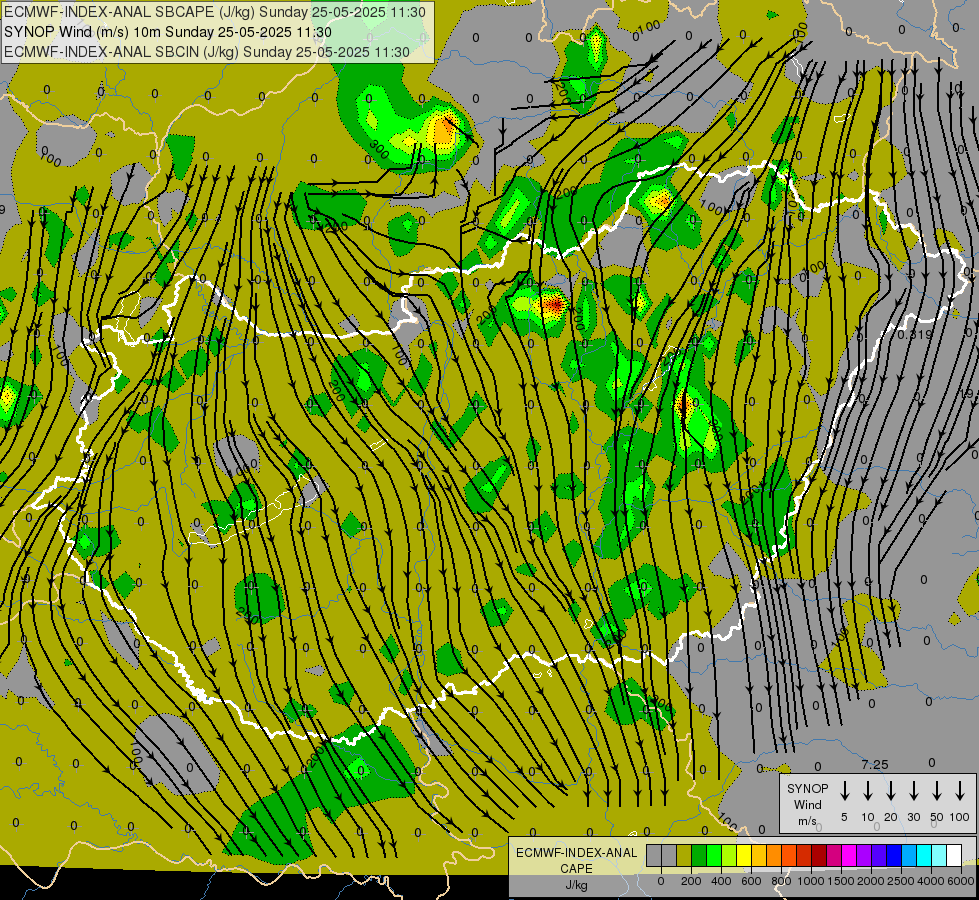Click value '30' in wind legend
This screenshot has height=900, width=979.
tap(914, 817)
